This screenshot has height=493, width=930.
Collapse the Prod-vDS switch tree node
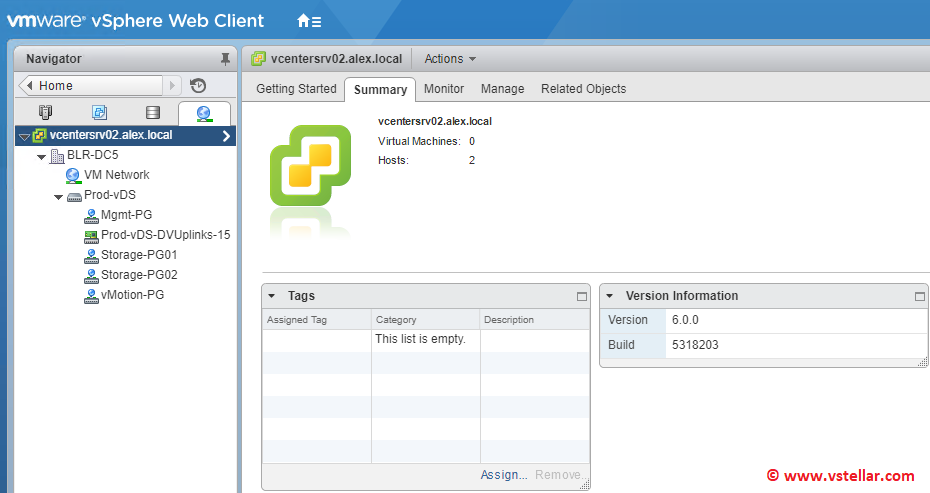tap(58, 196)
